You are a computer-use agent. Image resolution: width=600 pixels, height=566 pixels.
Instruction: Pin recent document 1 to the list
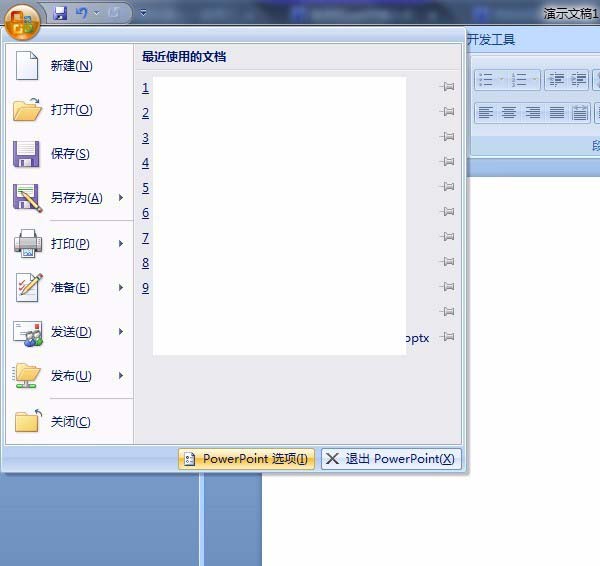(447, 87)
